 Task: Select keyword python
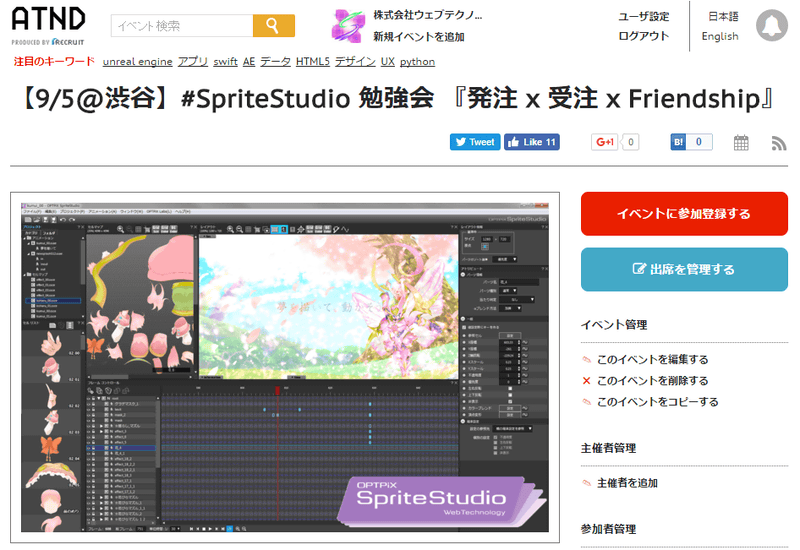(x=417, y=62)
